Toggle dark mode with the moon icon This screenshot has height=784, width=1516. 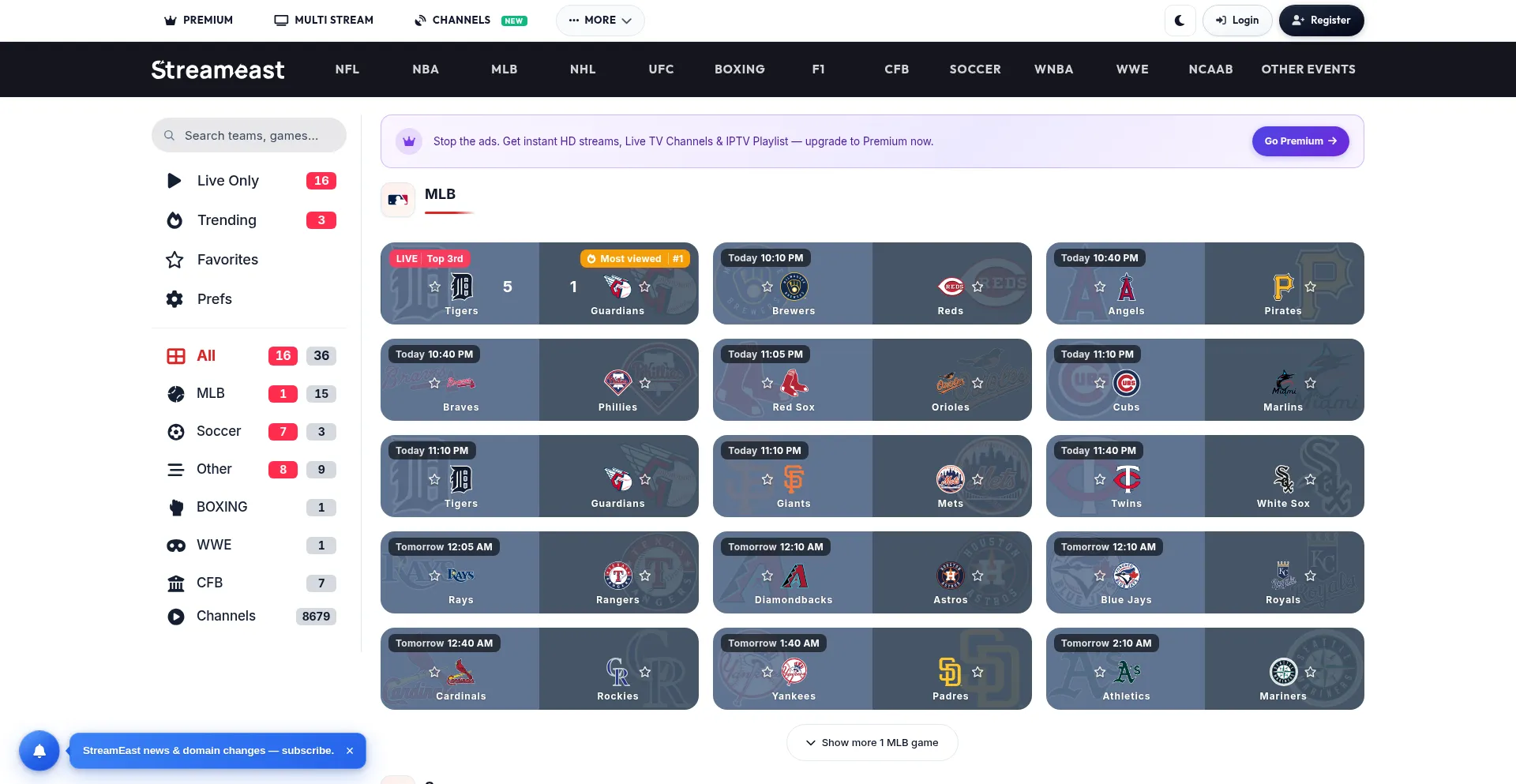[1180, 21]
